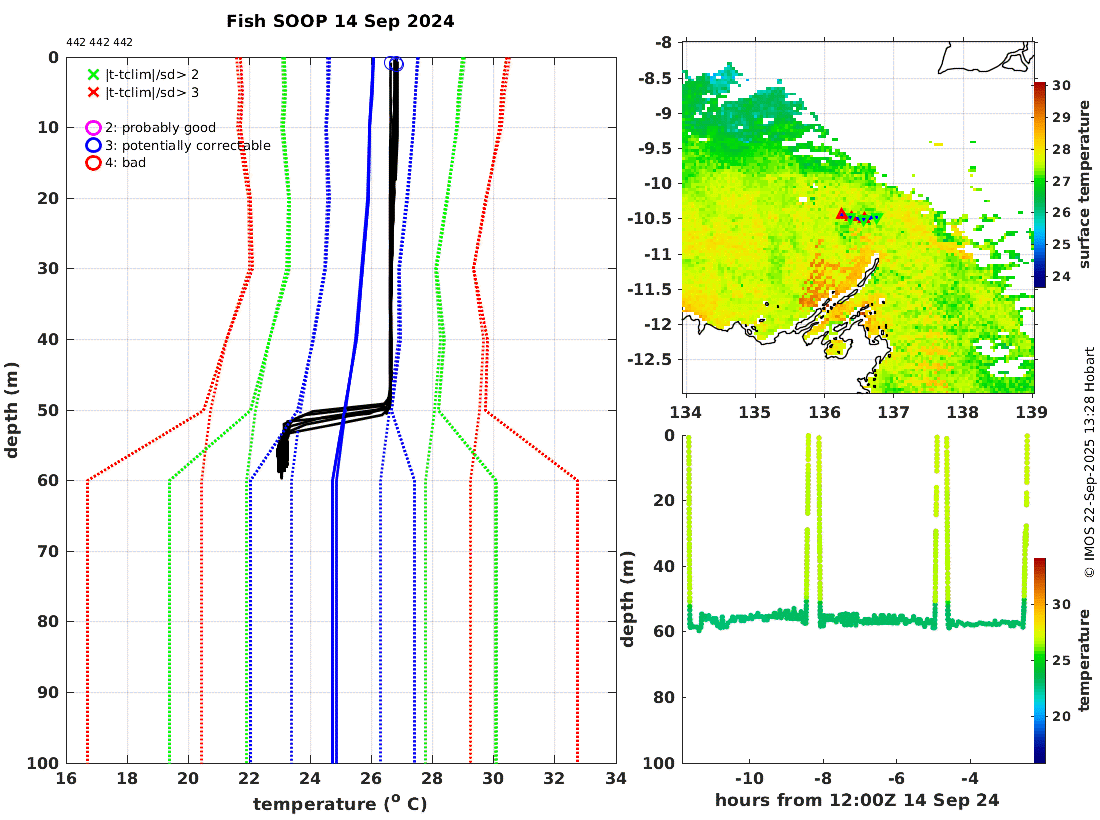Screen dimensions: 1100x820
Task: Click the red X legend marker
Action: [93, 93]
